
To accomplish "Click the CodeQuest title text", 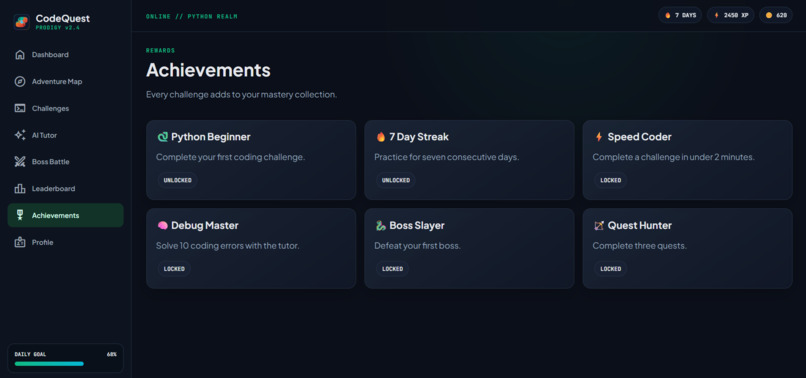I will tap(63, 19).
